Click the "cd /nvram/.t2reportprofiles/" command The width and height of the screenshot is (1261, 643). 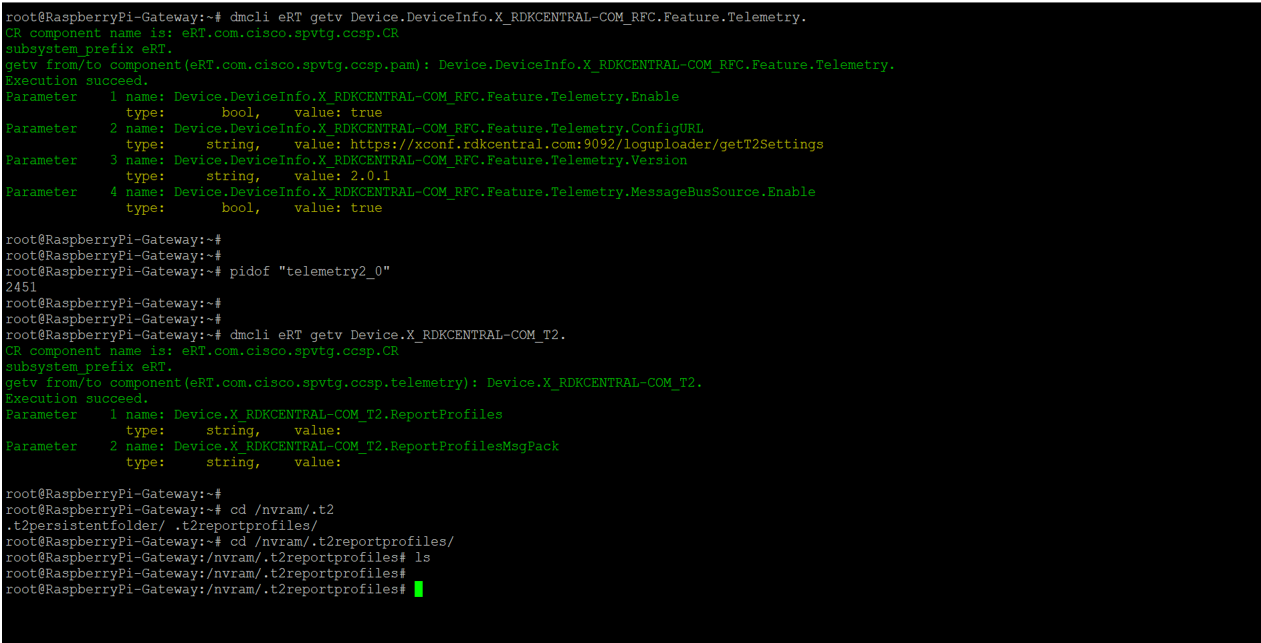click(x=341, y=541)
